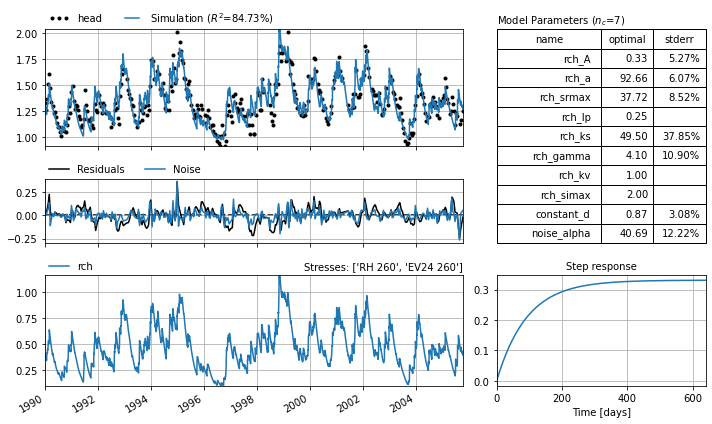Click the stderr value 37.85%
This screenshot has height=424, width=712.
pos(681,136)
